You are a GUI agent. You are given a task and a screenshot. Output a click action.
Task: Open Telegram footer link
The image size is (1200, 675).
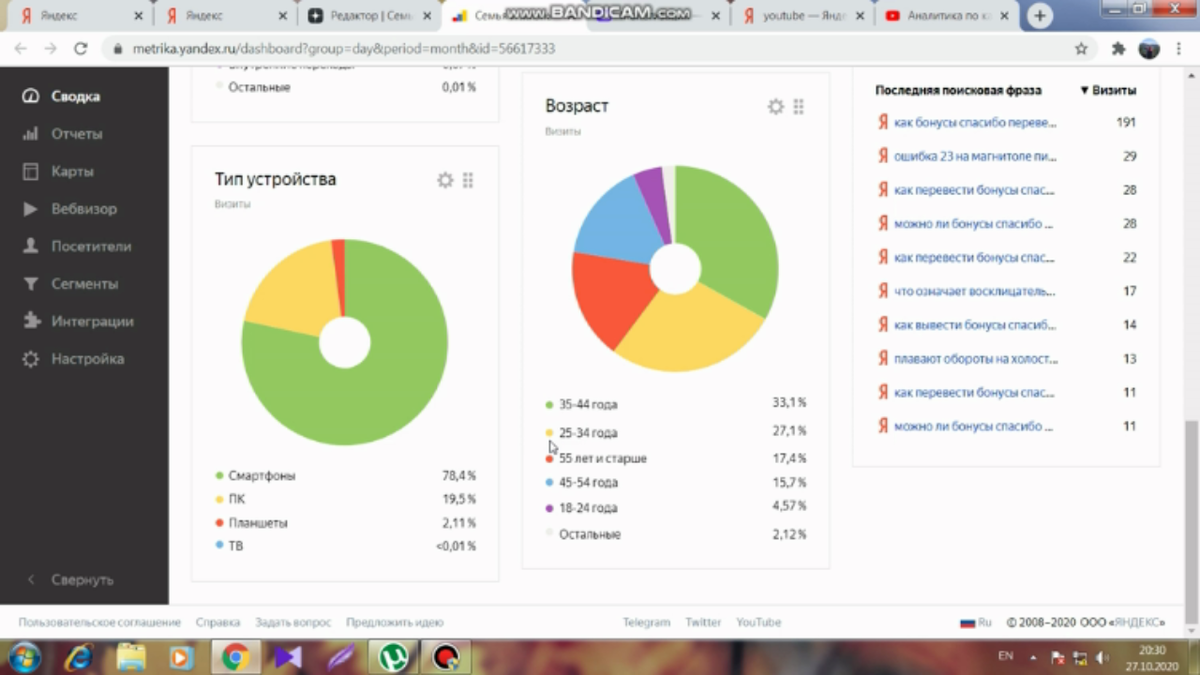point(647,622)
